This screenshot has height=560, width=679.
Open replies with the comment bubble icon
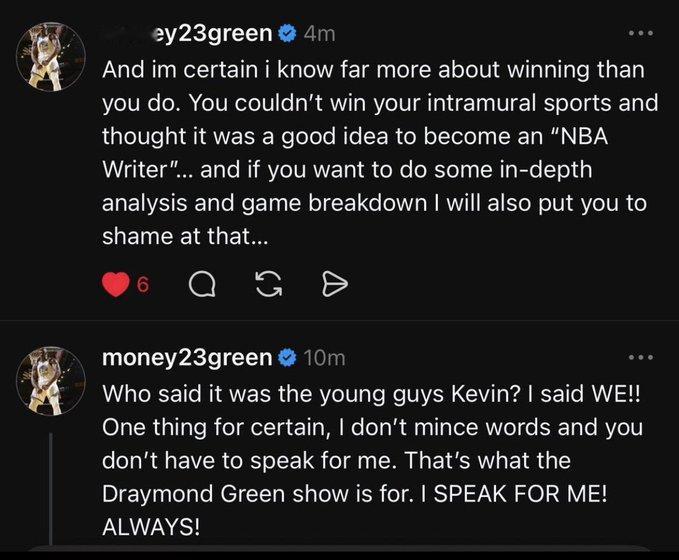point(202,285)
